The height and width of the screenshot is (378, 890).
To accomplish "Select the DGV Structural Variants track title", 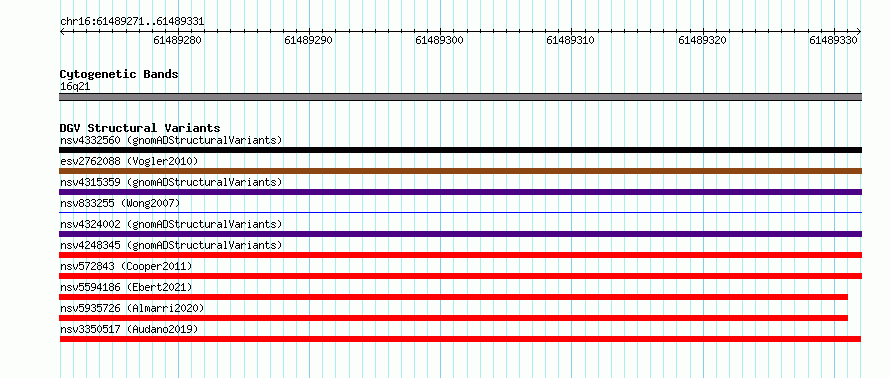I will (140, 128).
